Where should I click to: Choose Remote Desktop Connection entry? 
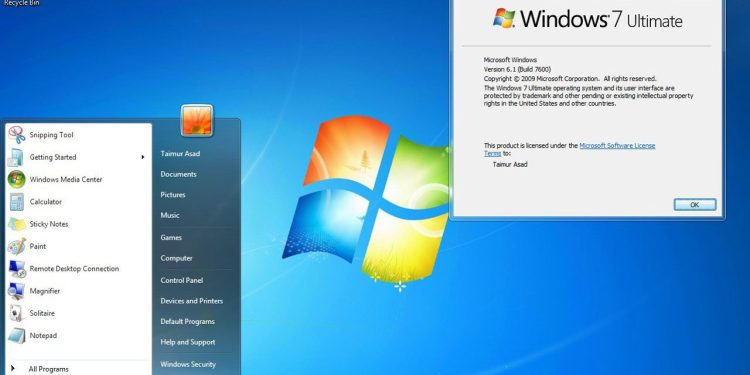coord(74,269)
